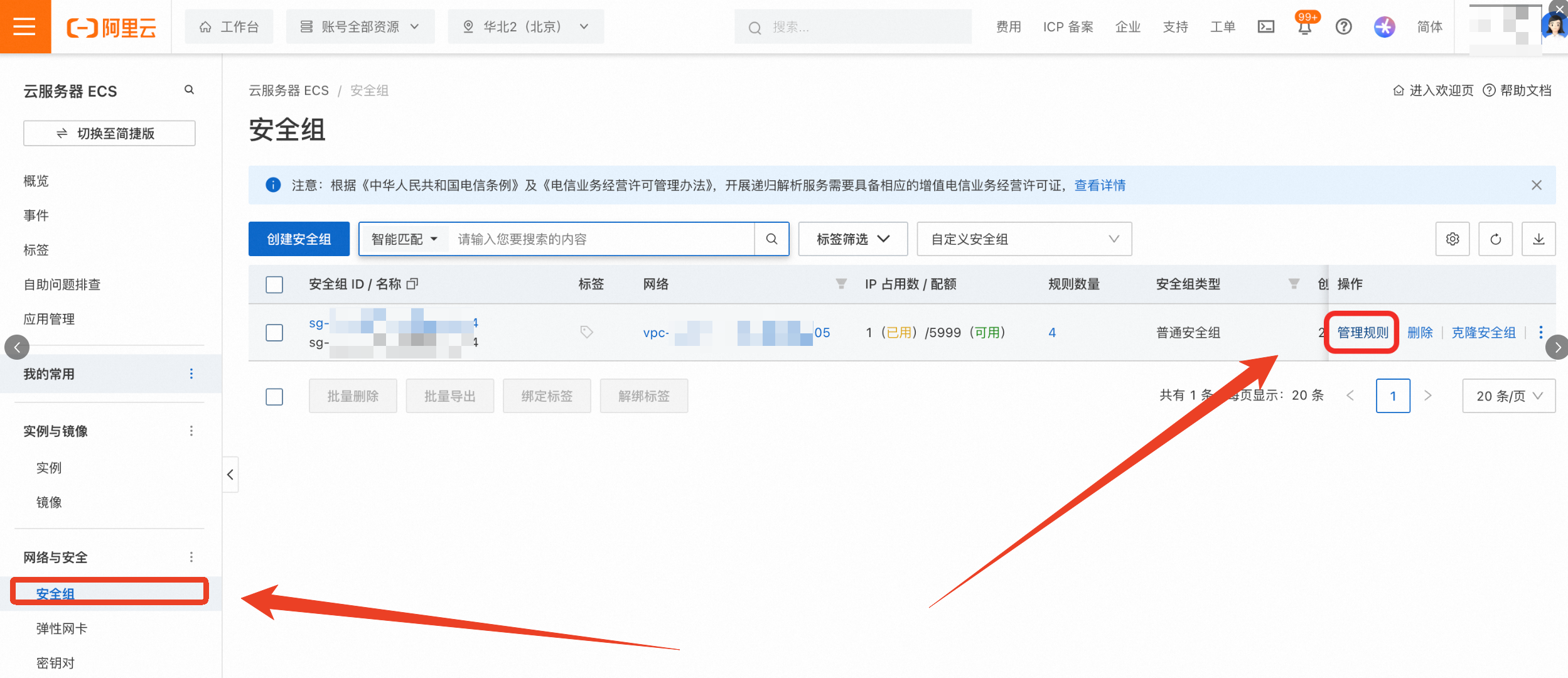Image resolution: width=1568 pixels, height=678 pixels.
Task: Click the help question mark icon
Action: point(1343,26)
